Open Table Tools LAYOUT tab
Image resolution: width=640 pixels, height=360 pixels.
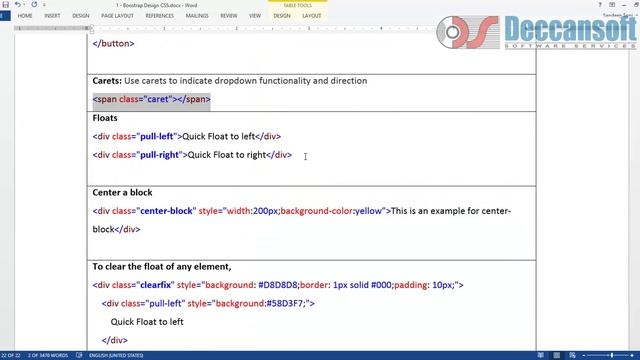312,16
